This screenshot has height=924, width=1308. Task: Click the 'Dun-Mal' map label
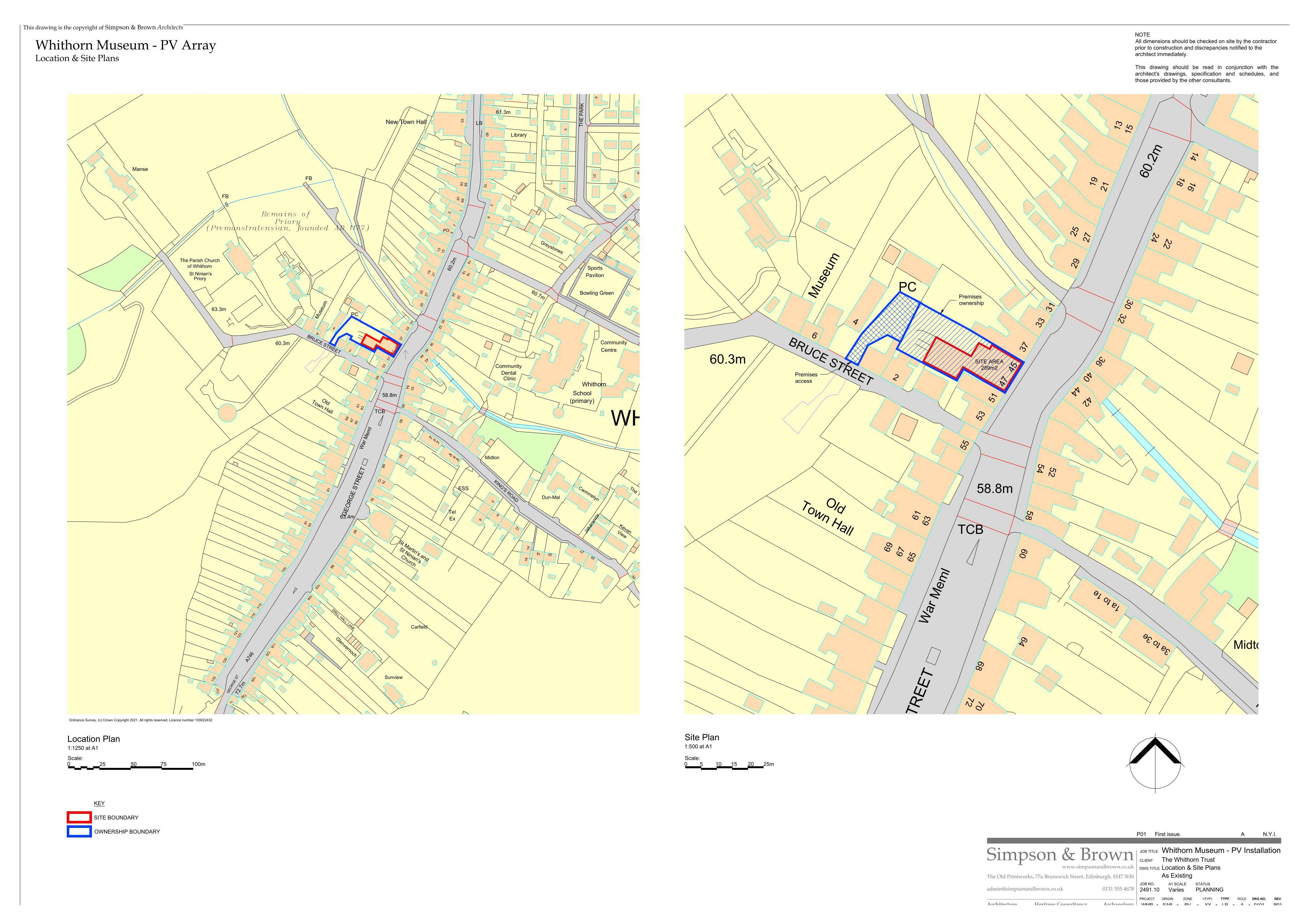pyautogui.click(x=550, y=497)
